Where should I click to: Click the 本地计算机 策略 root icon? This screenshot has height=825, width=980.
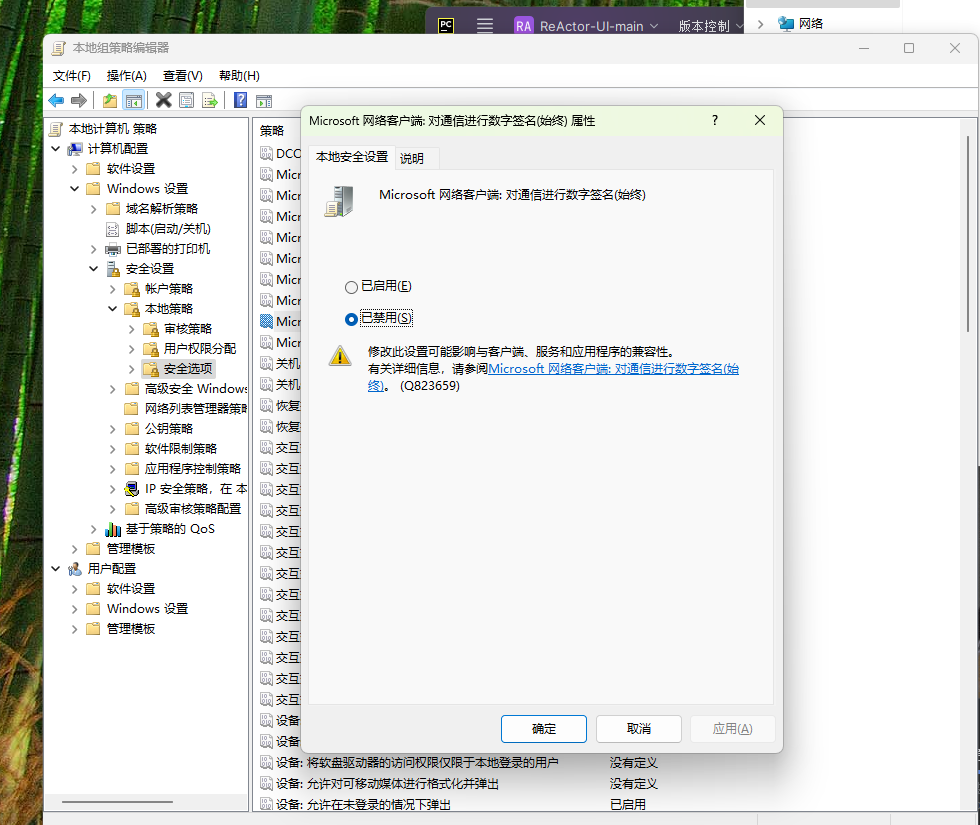pyautogui.click(x=56, y=129)
